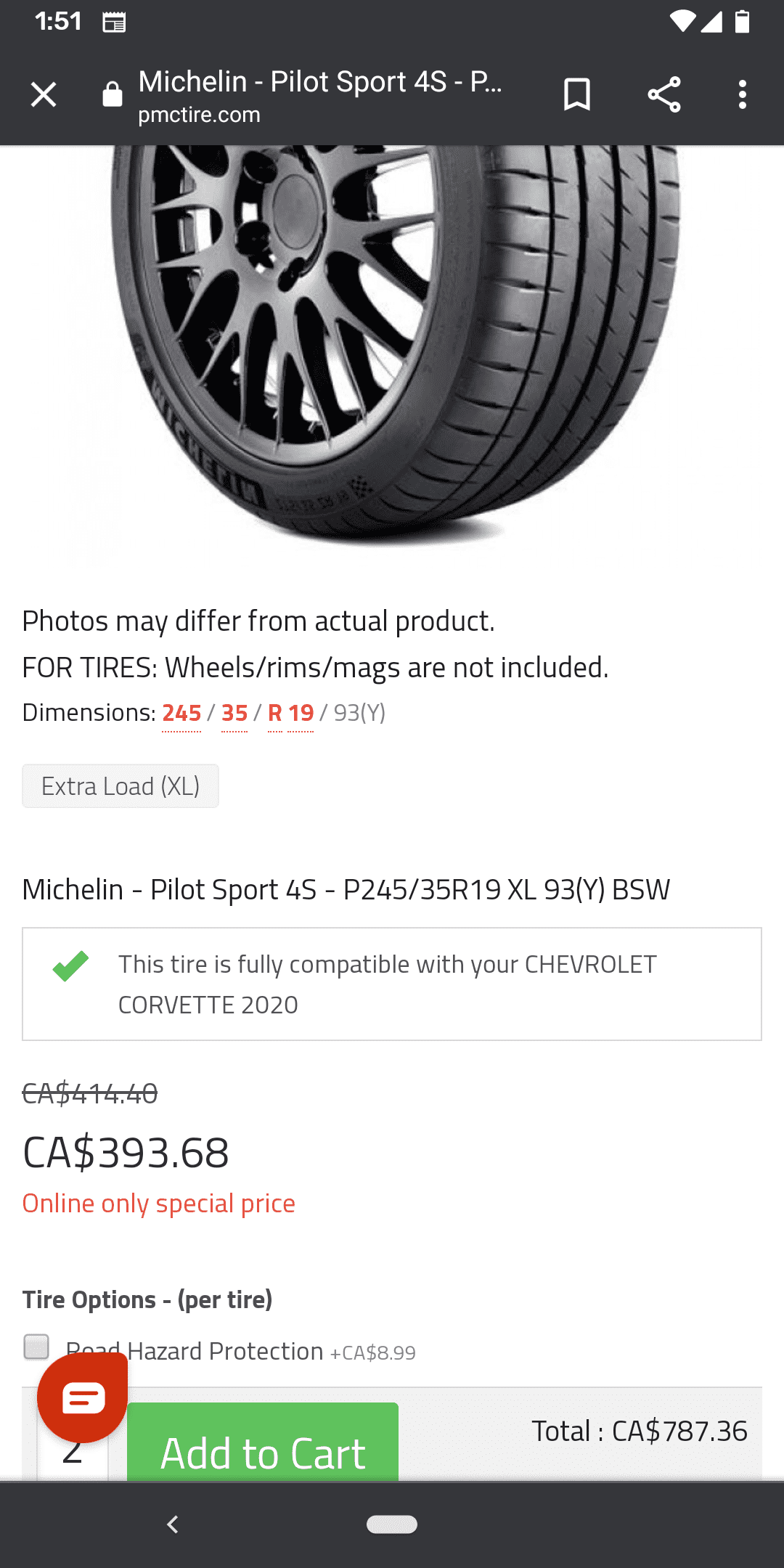The width and height of the screenshot is (784, 1568).
Task: Open the three-dot overflow menu
Action: (742, 94)
